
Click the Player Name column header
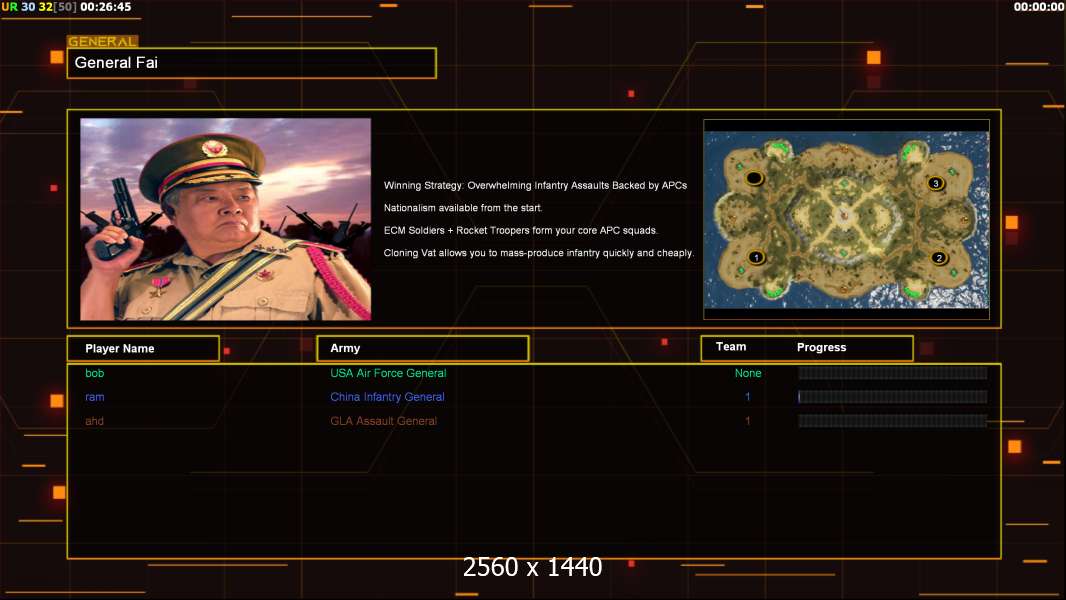click(x=143, y=348)
